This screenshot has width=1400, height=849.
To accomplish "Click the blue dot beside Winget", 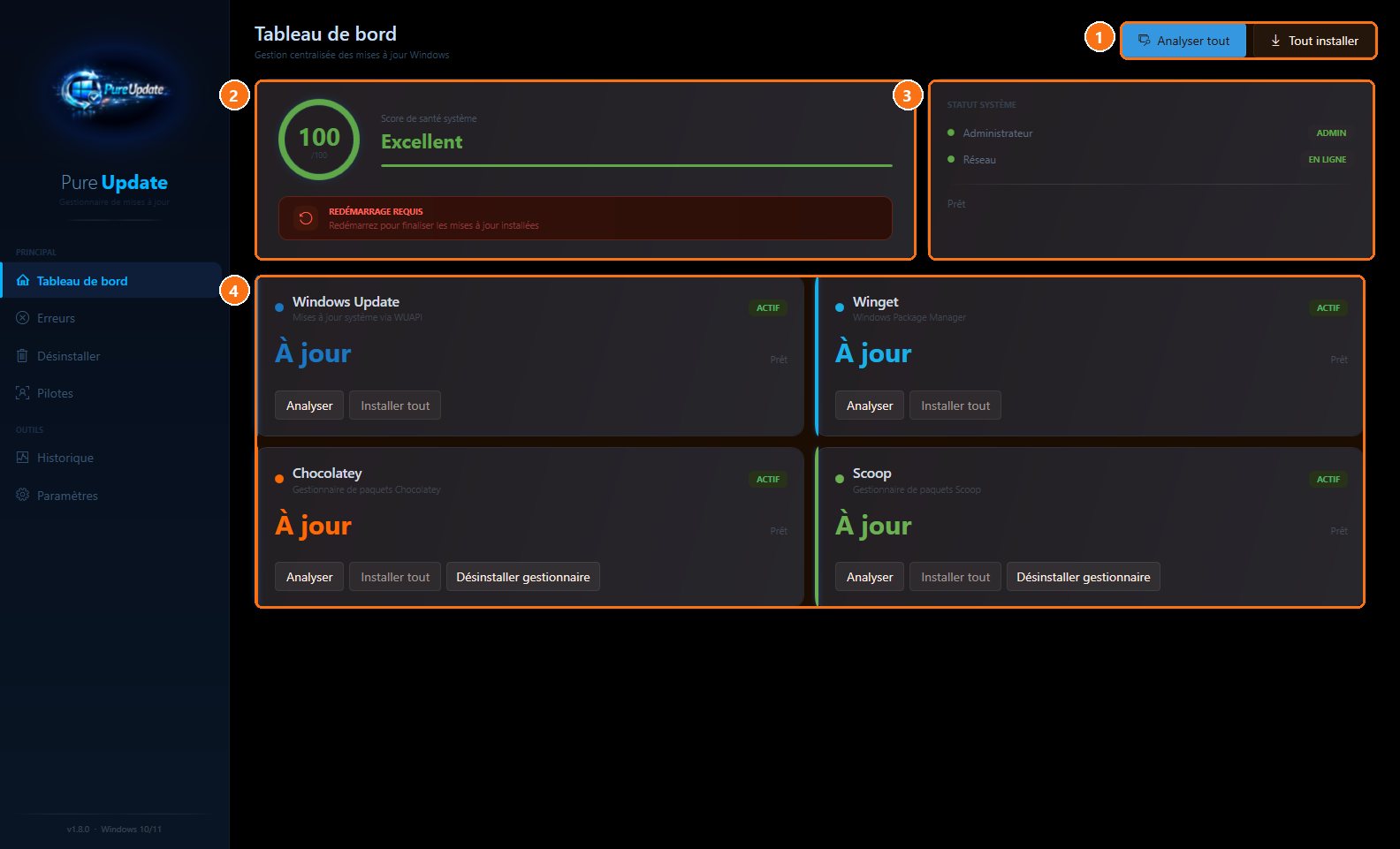I will pos(840,307).
